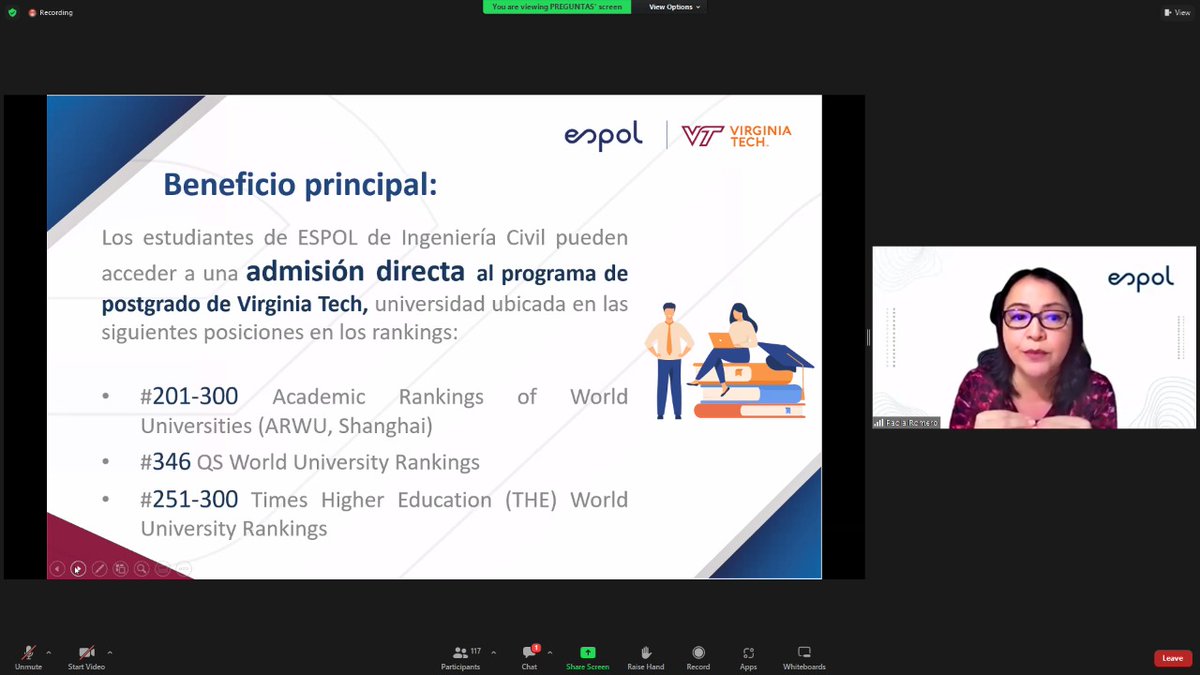Click the ESPOL logo on the slide
The image size is (1200, 675).
click(603, 136)
